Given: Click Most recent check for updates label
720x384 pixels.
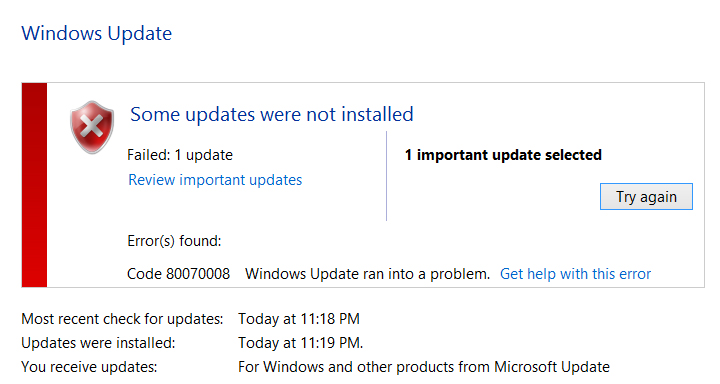Looking at the screenshot, I should 122,319.
